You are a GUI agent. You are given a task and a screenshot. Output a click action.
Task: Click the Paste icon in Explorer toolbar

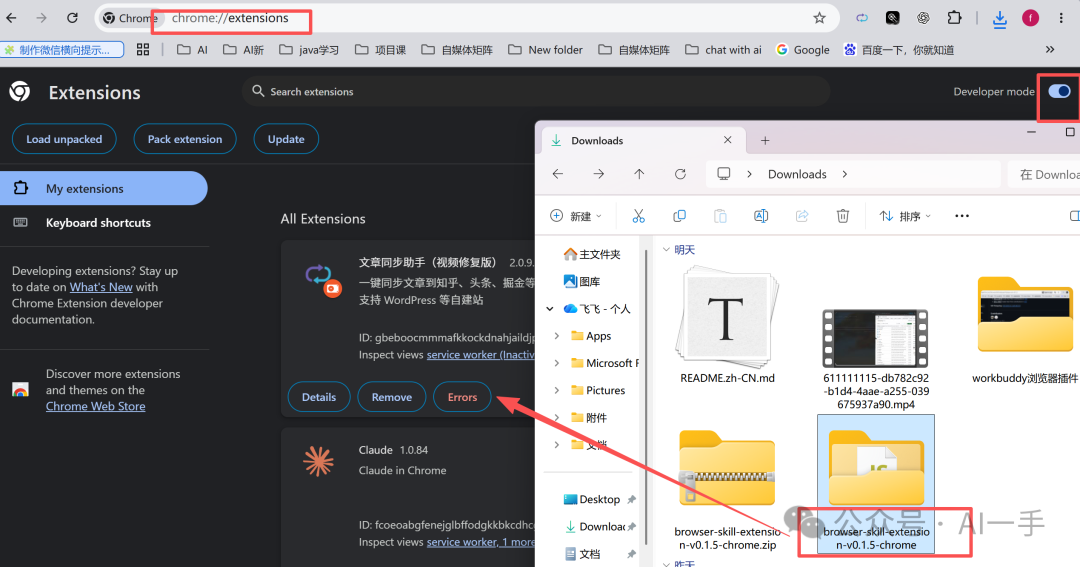pyautogui.click(x=720, y=216)
